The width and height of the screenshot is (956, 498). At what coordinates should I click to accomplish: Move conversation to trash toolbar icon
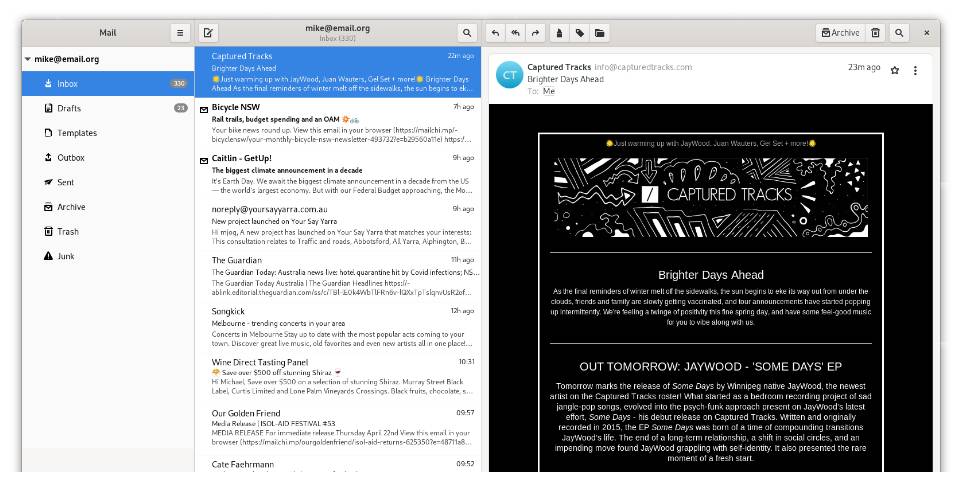876,33
